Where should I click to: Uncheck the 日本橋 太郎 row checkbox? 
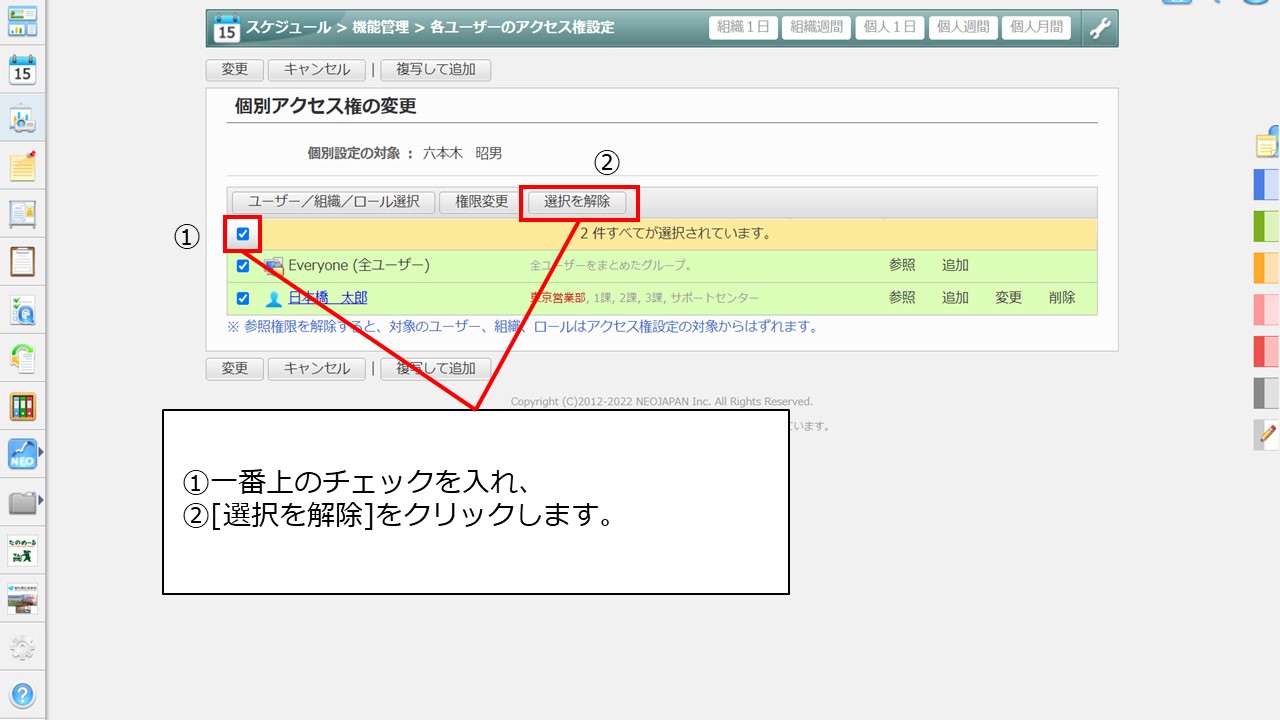click(x=243, y=298)
